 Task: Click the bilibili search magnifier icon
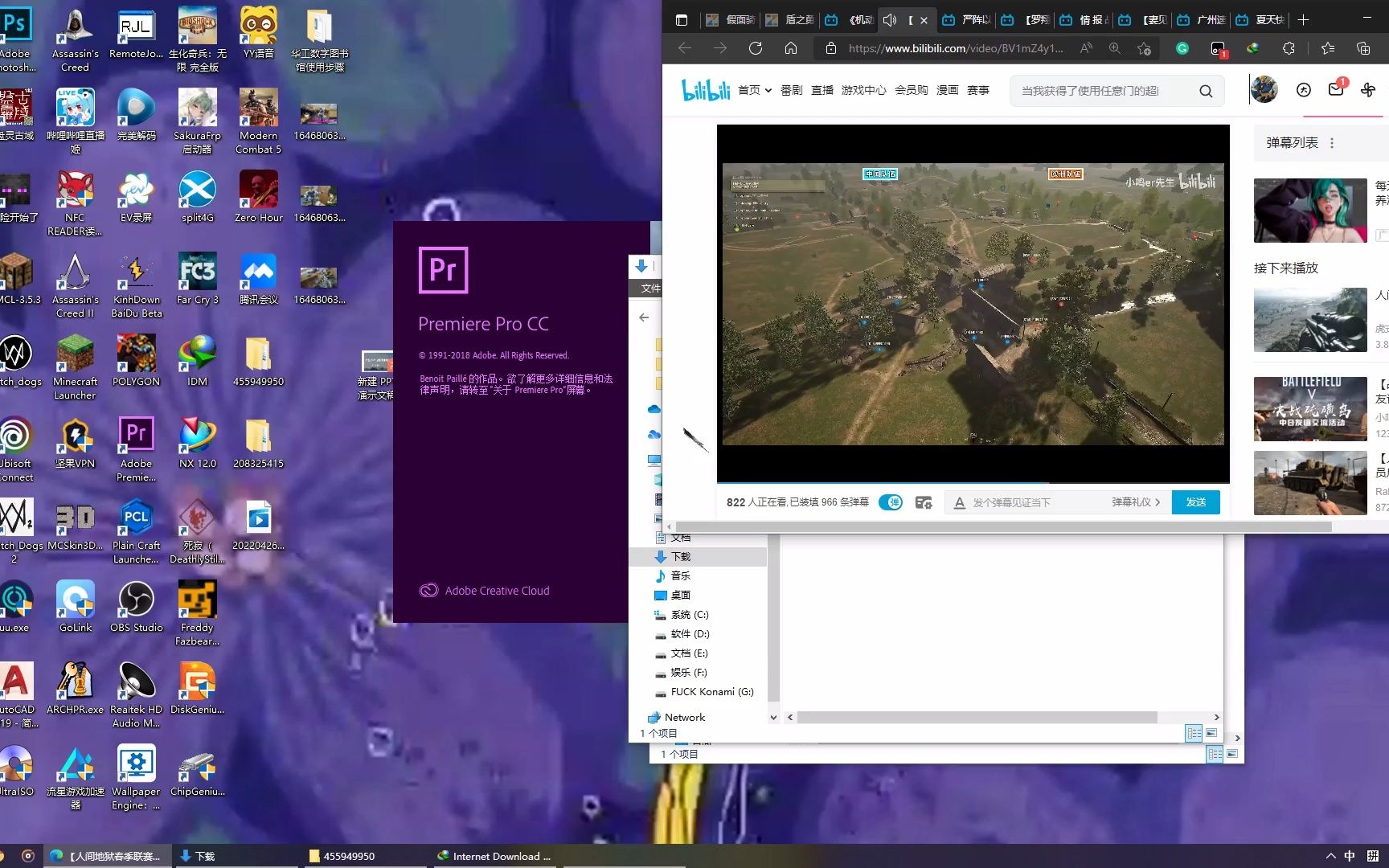(1206, 91)
